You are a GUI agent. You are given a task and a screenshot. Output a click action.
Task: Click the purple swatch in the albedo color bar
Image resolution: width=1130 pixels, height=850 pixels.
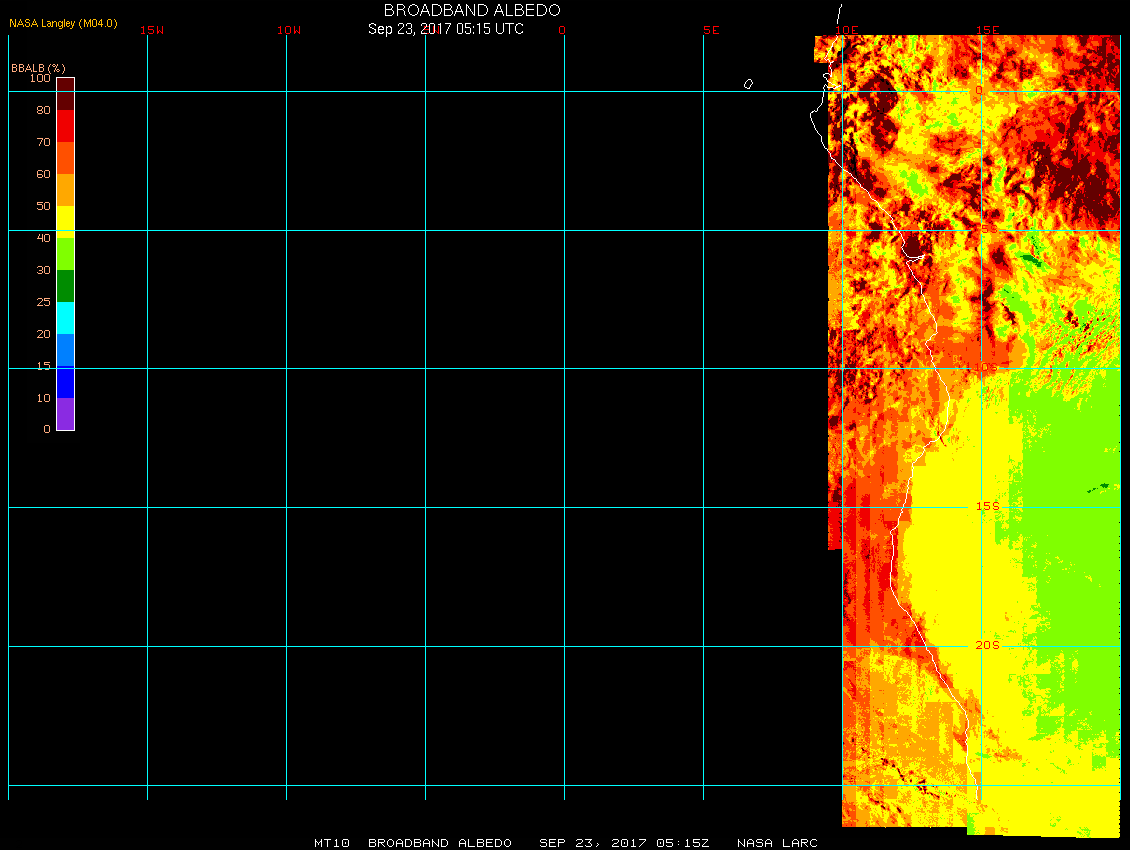[x=65, y=414]
